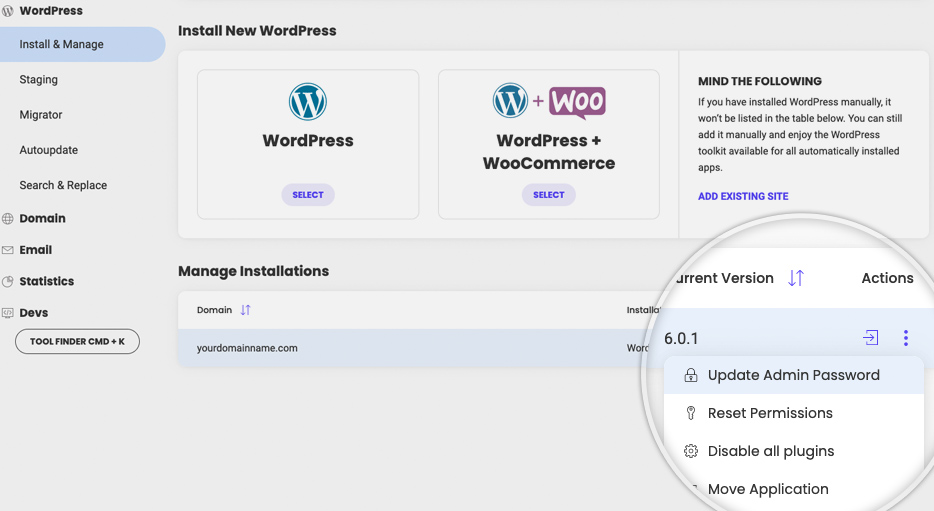Viewport: 934px width, 511px height.
Task: Click the Manage Installations heading
Action: (253, 271)
